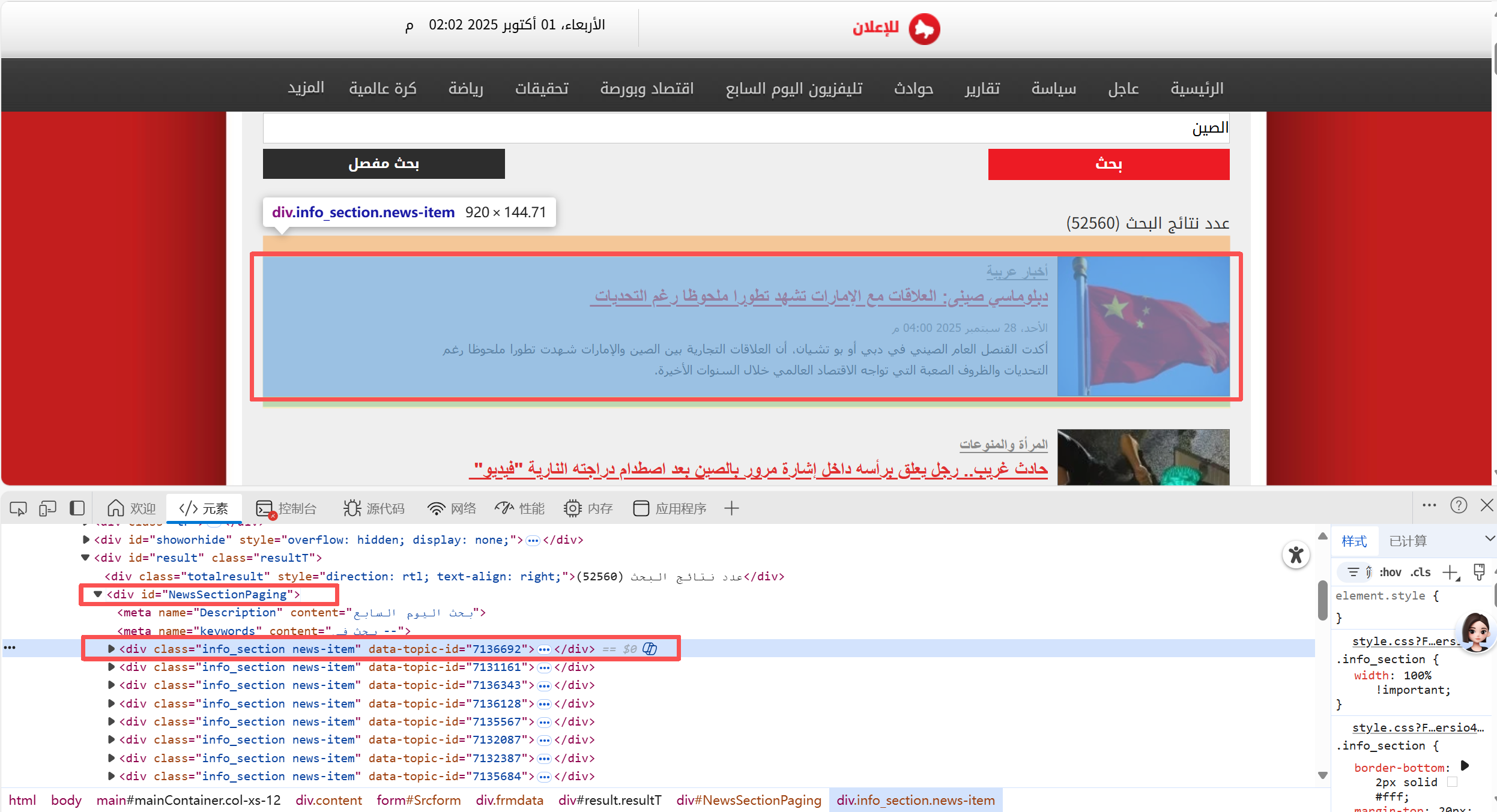1497x812 pixels.
Task: Click the #fff border-bottom color swatch
Action: [1452, 782]
